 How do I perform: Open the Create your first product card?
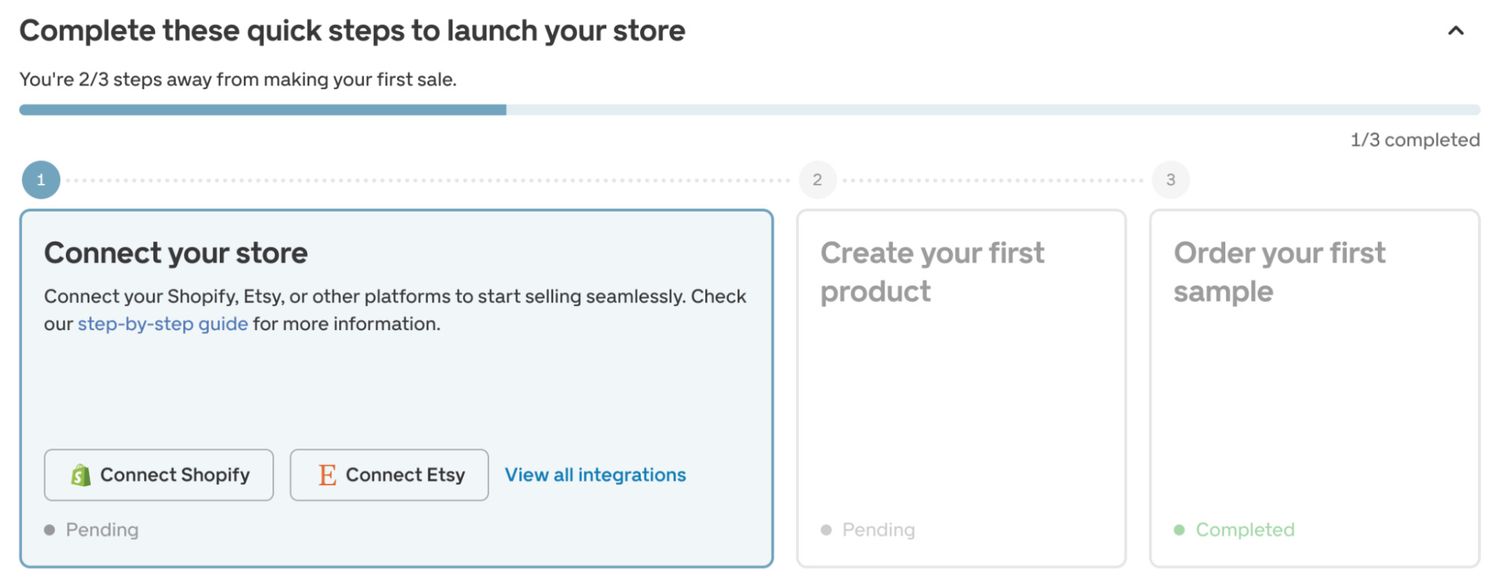pos(960,385)
